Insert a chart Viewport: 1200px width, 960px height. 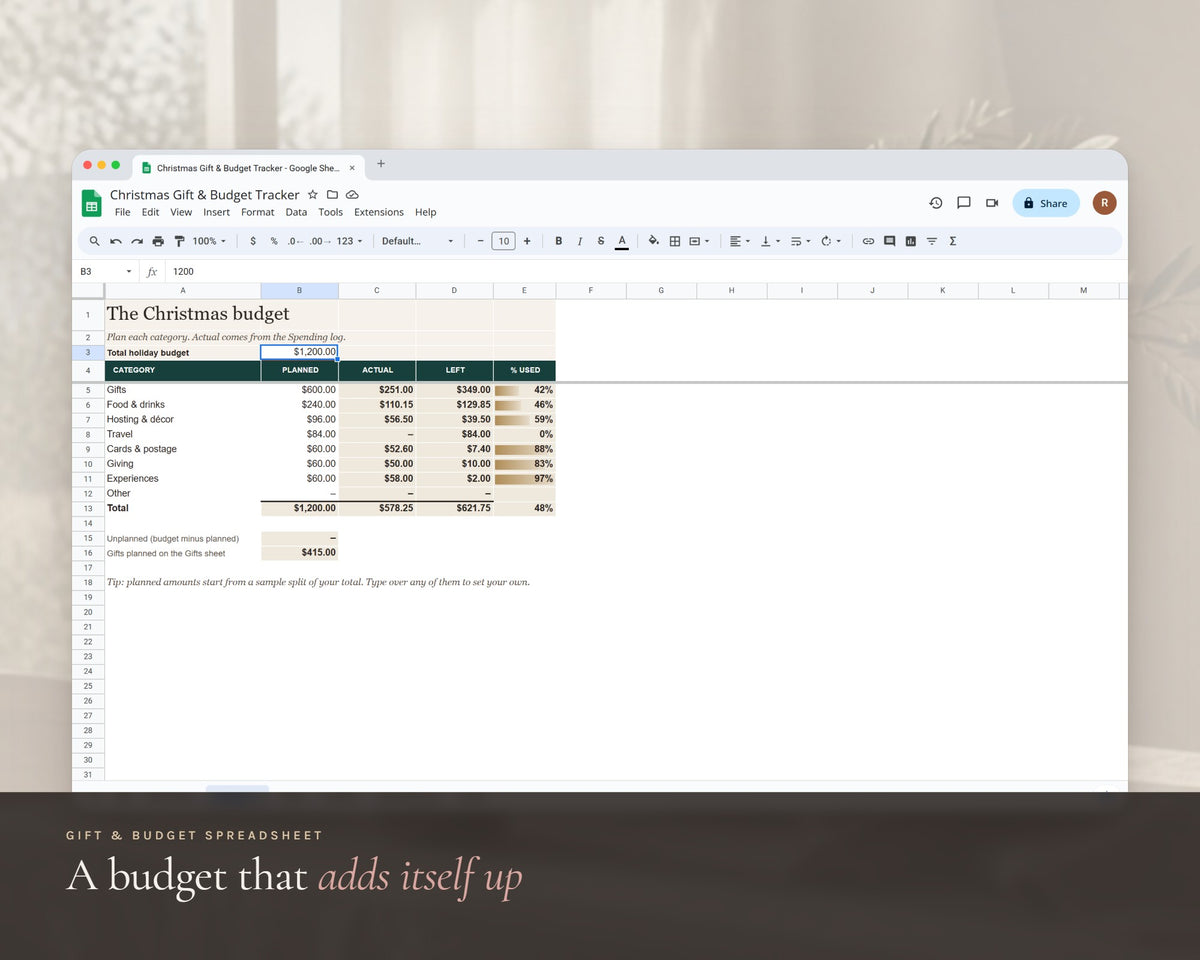point(910,241)
